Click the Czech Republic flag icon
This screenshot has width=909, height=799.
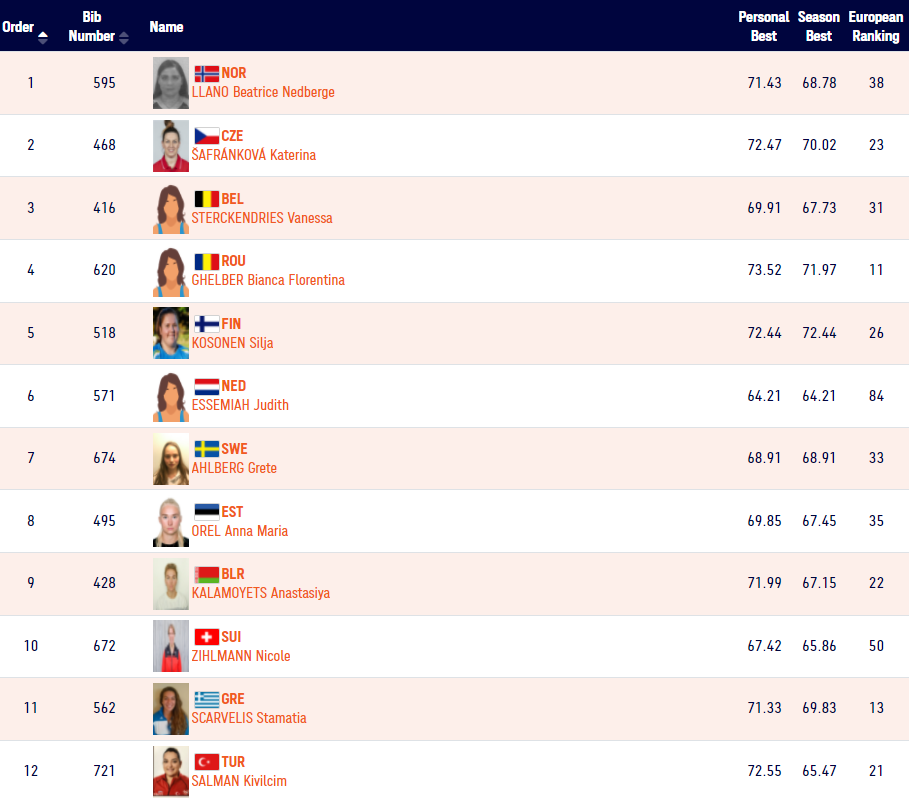(x=206, y=136)
